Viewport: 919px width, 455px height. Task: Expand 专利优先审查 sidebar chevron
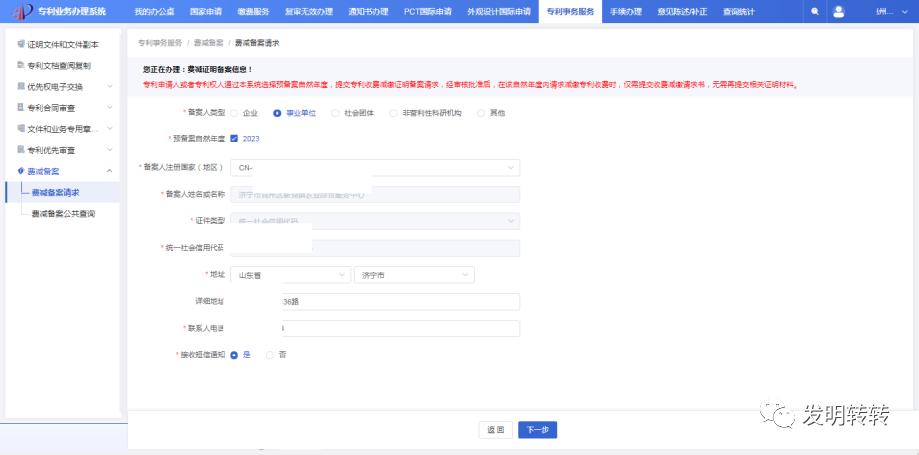[110, 150]
